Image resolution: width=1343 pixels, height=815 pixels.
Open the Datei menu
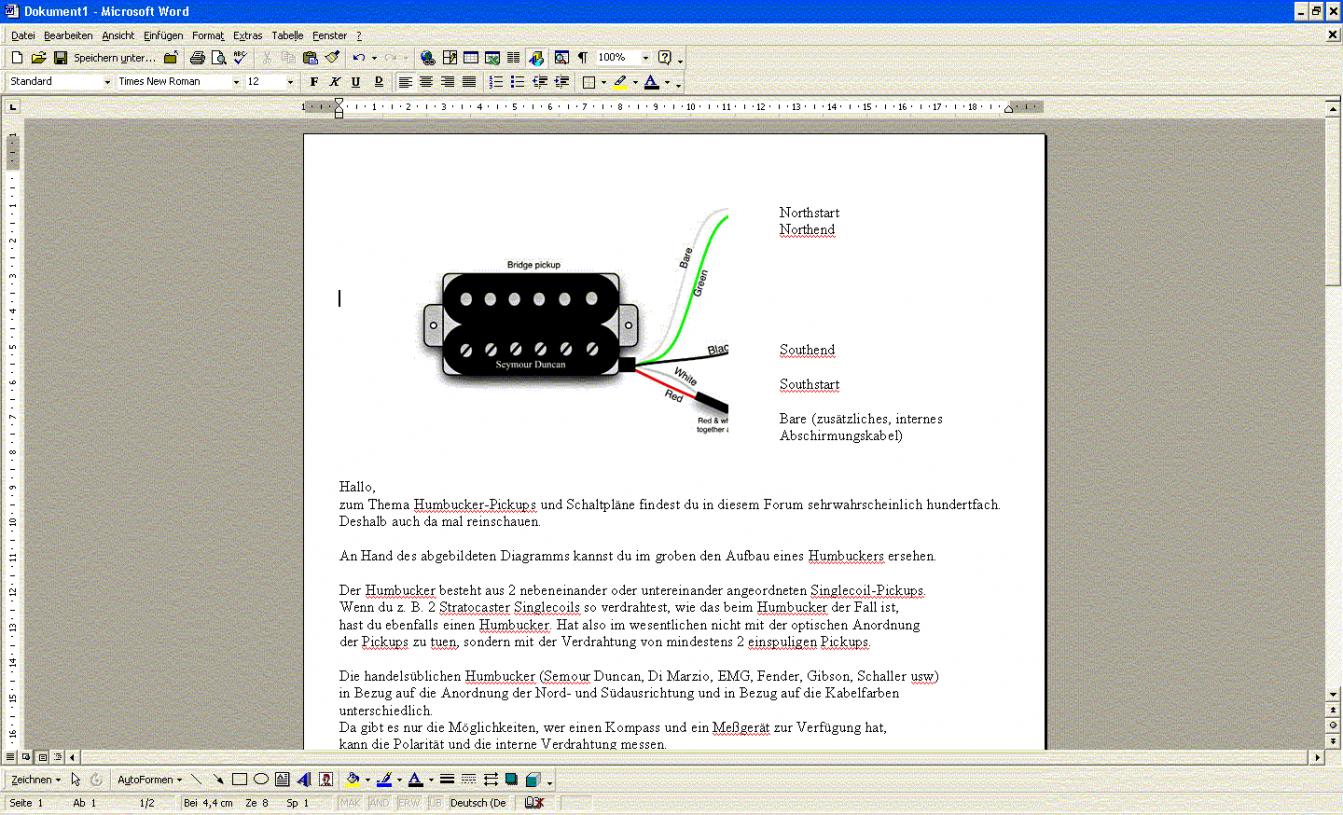pos(23,36)
